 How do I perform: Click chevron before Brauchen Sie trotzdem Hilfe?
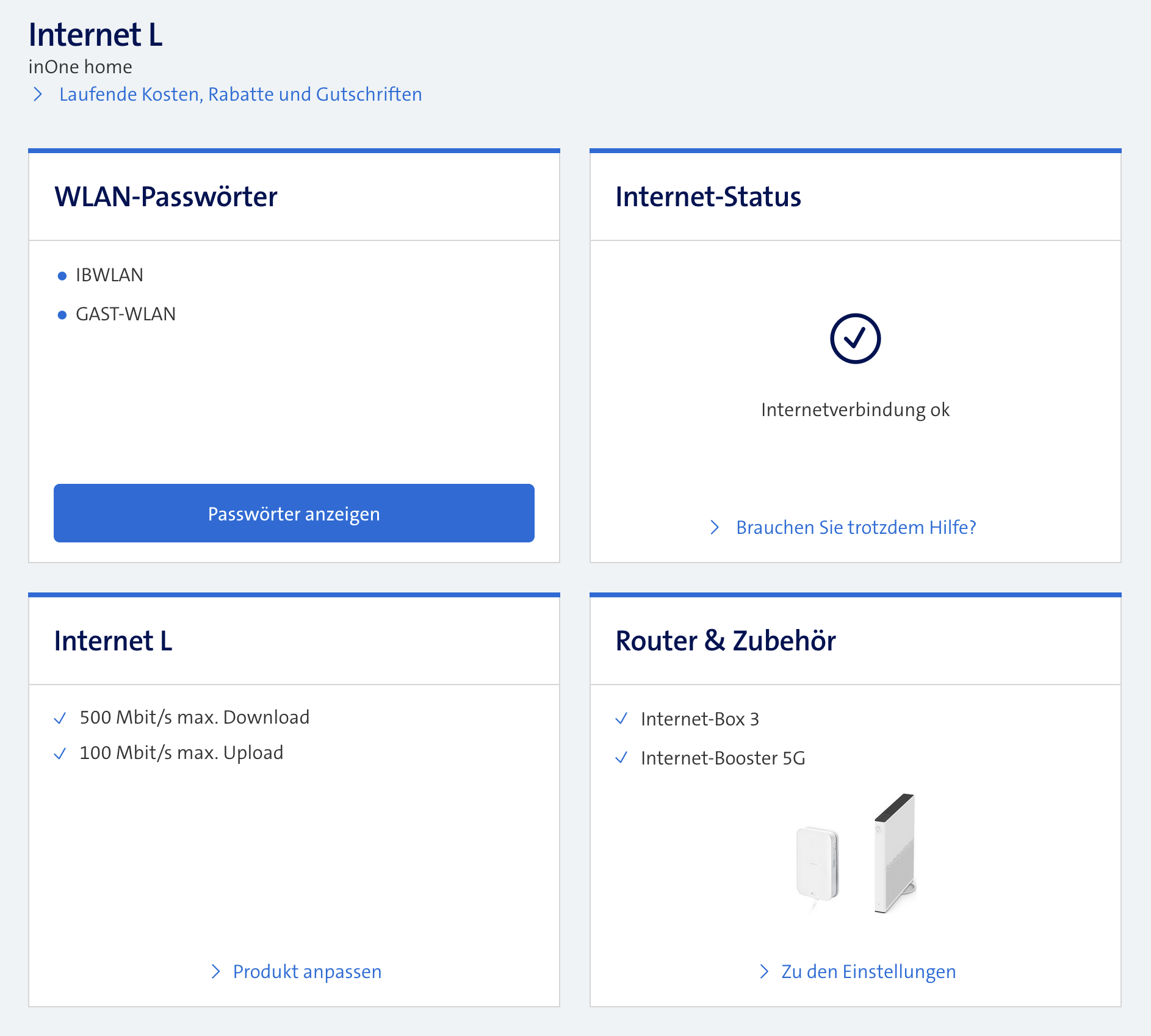coord(715,527)
